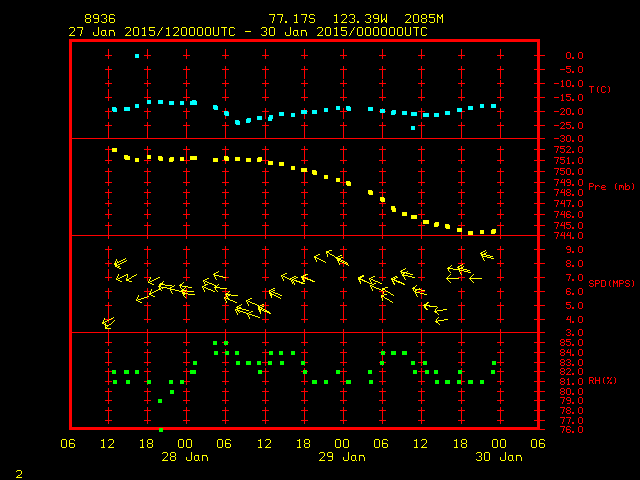
Task: Click the SPD(MPS) axis label
Action: (x=611, y=283)
